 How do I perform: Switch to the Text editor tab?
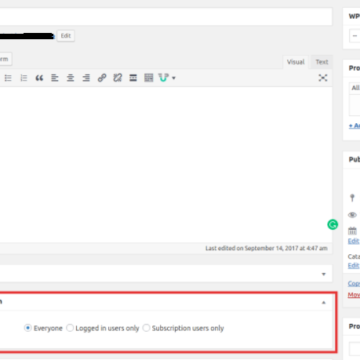click(x=322, y=62)
